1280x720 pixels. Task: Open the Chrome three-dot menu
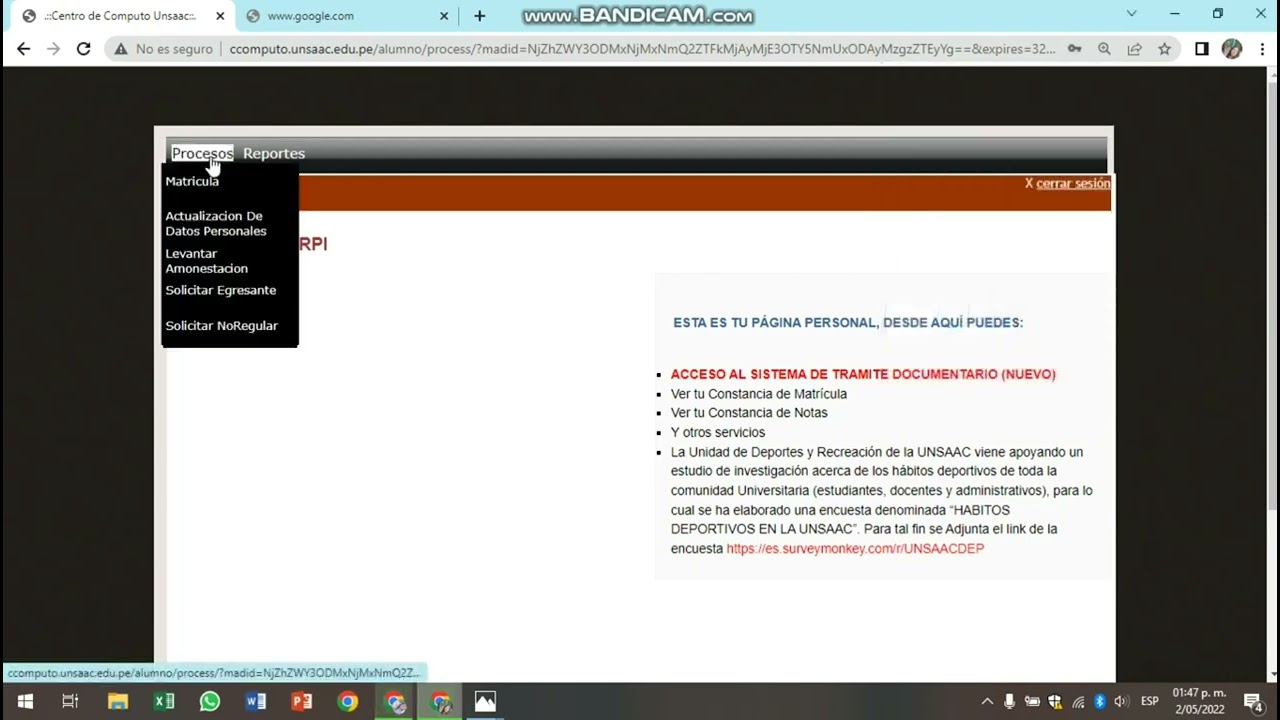[x=1261, y=49]
